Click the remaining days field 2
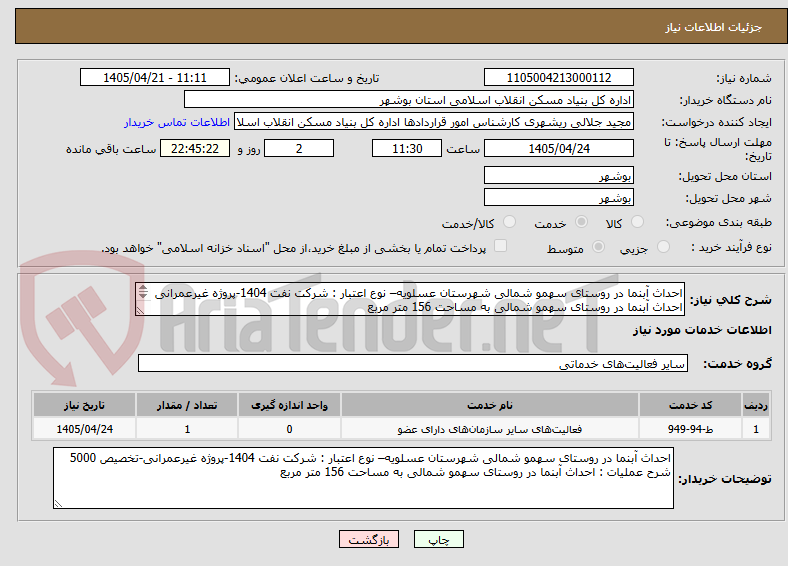This screenshot has height=566, width=788. [299, 148]
